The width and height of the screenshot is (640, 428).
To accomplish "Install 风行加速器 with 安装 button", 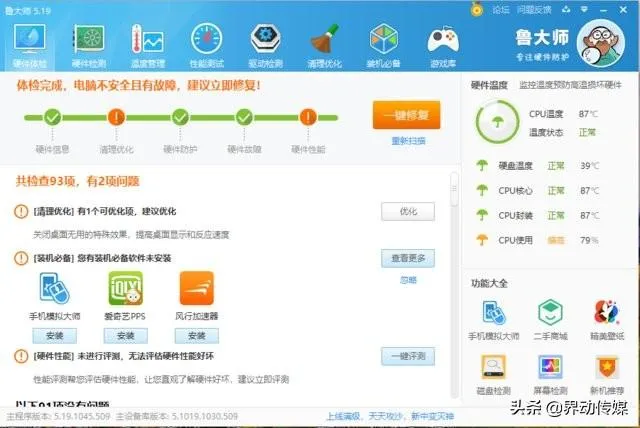I will click(197, 336).
